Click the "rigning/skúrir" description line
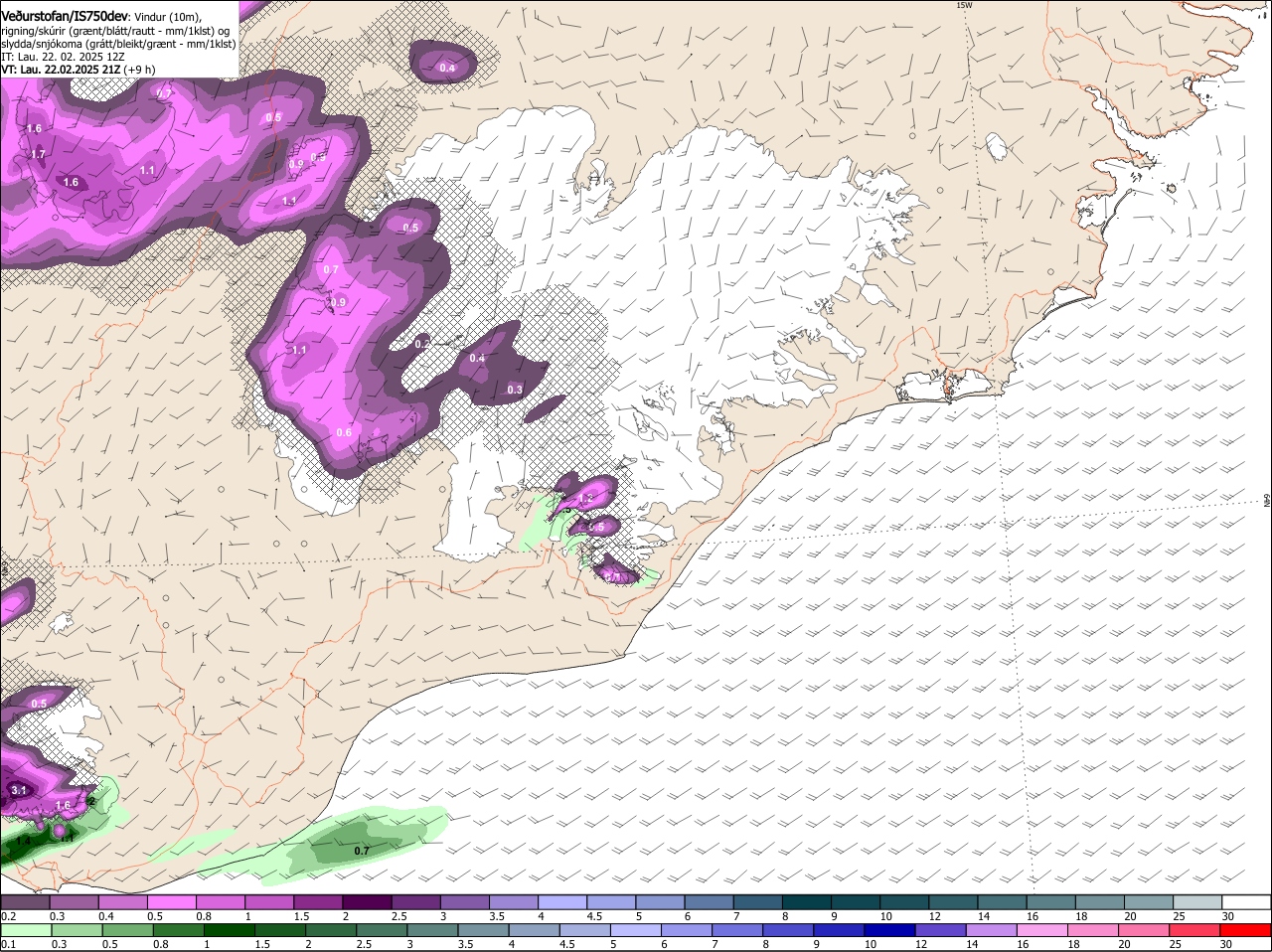The image size is (1272, 952). coord(115,31)
